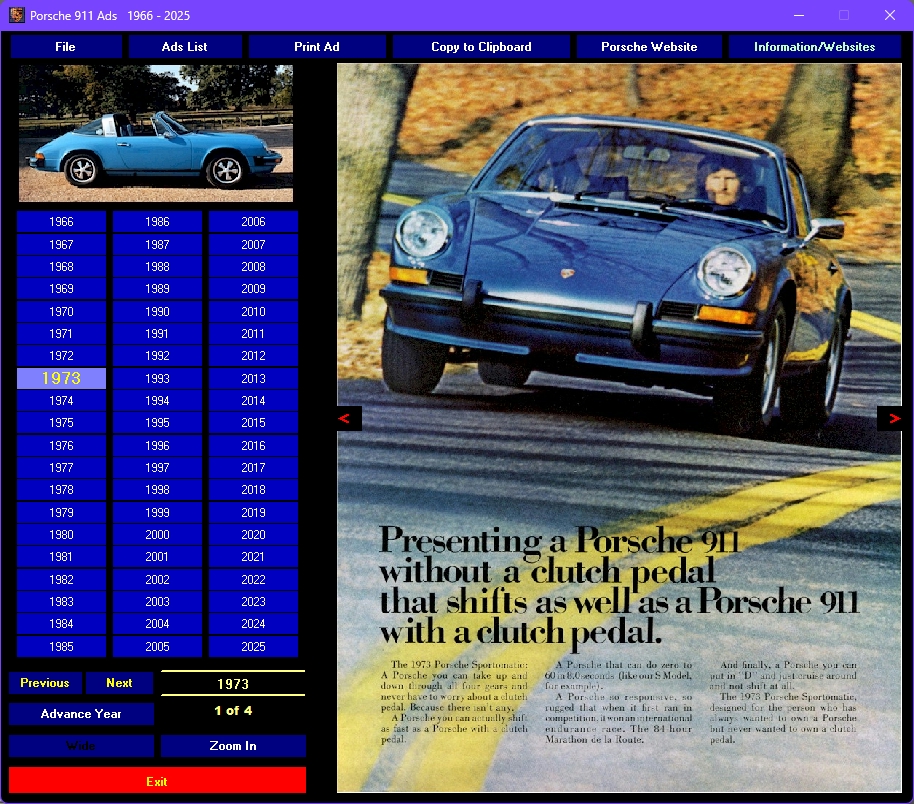Screen dimensions: 914x804
Task: Click the 1973 year display field
Action: 233,683
